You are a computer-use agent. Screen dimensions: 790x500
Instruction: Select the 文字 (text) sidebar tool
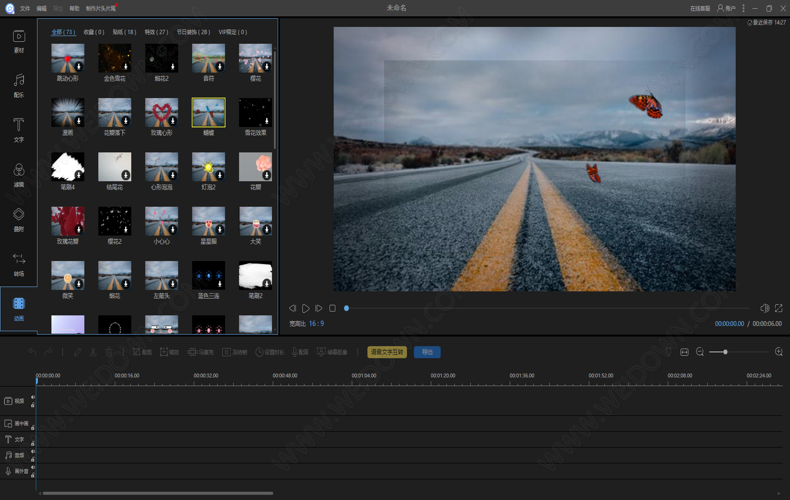18,129
